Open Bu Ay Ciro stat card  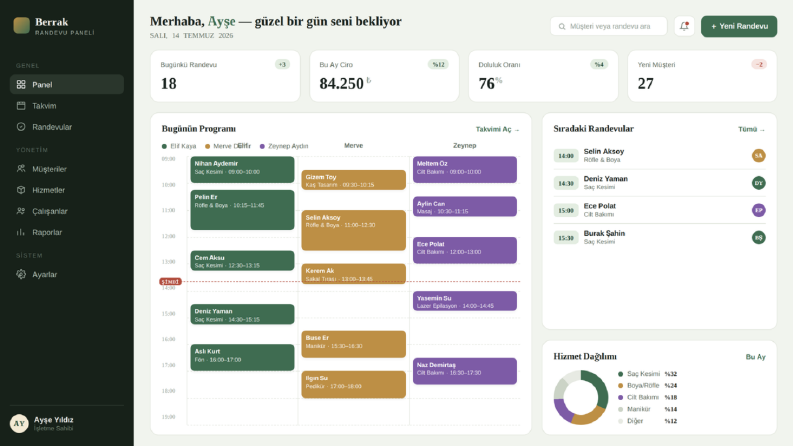pyautogui.click(x=384, y=76)
